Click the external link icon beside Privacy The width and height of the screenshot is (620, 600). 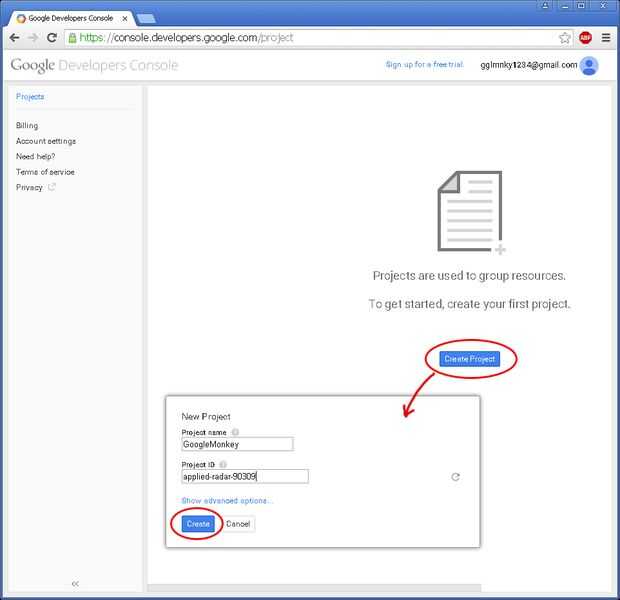click(x=51, y=187)
